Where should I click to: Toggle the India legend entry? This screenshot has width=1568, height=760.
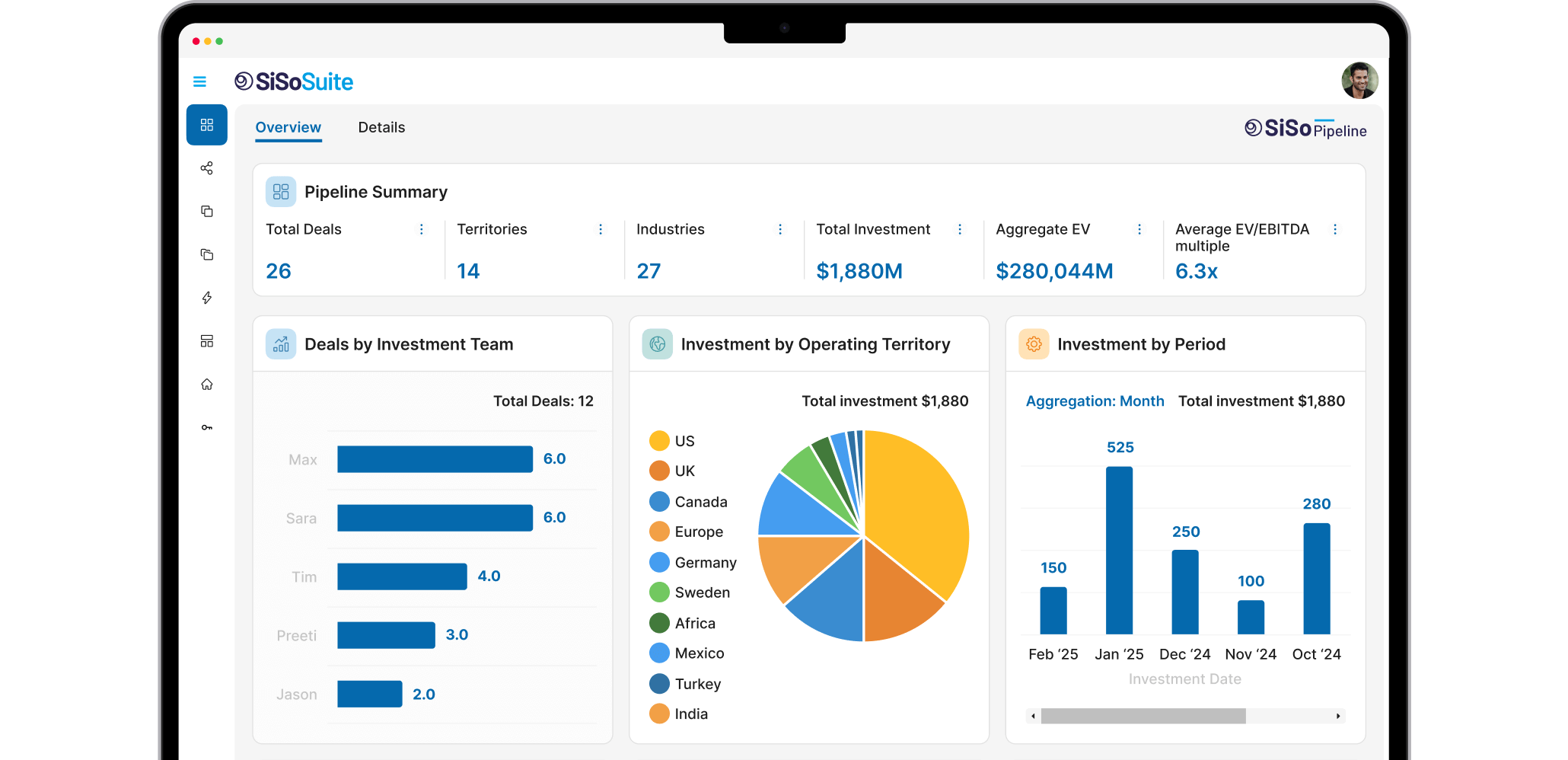679,714
